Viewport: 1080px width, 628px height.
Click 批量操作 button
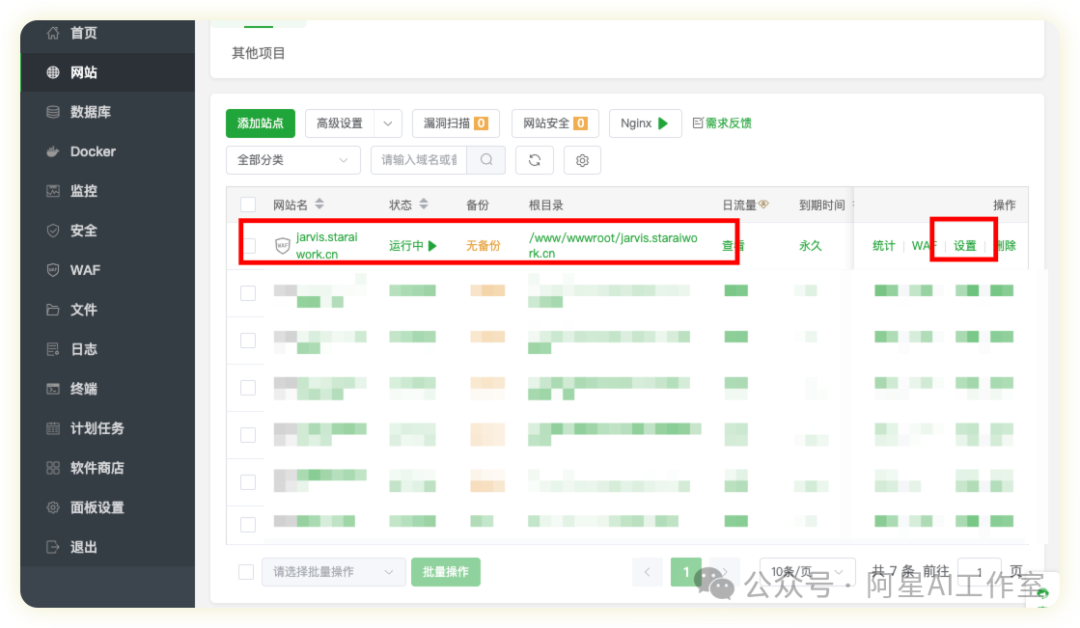pyautogui.click(x=446, y=572)
